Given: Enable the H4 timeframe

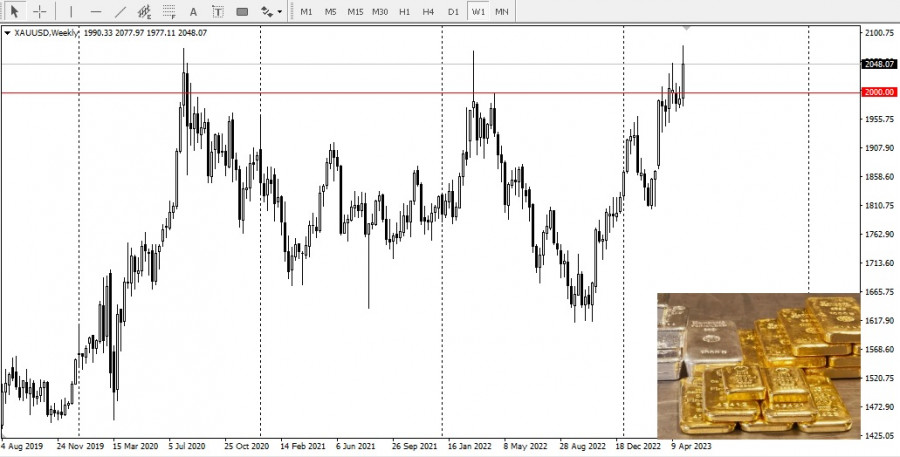Looking at the screenshot, I should 428,11.
